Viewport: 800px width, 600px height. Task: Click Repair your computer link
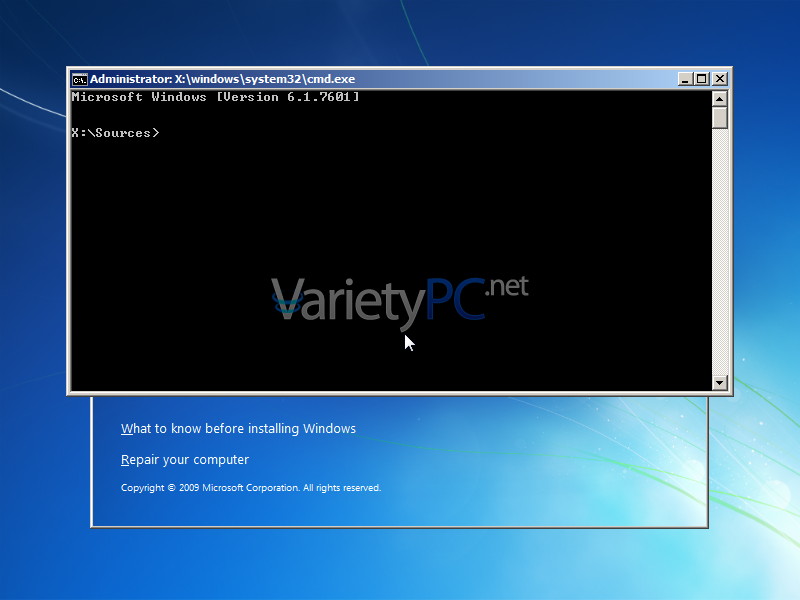click(x=185, y=460)
